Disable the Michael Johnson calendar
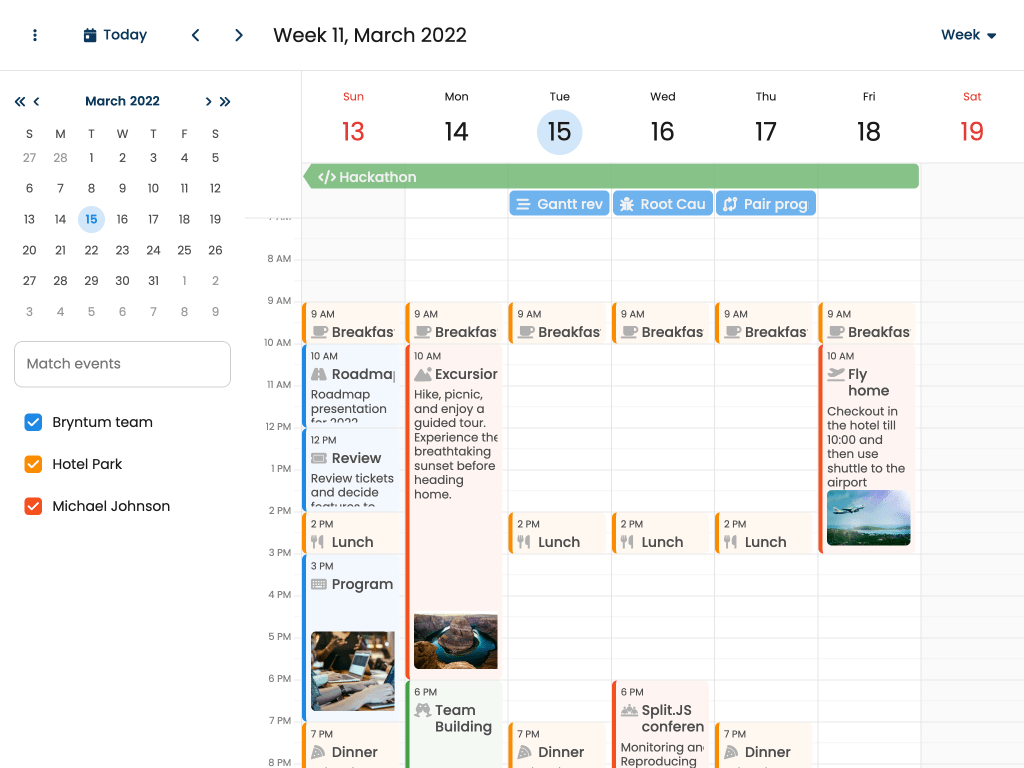Viewport: 1024px width, 768px height. pyautogui.click(x=33, y=506)
